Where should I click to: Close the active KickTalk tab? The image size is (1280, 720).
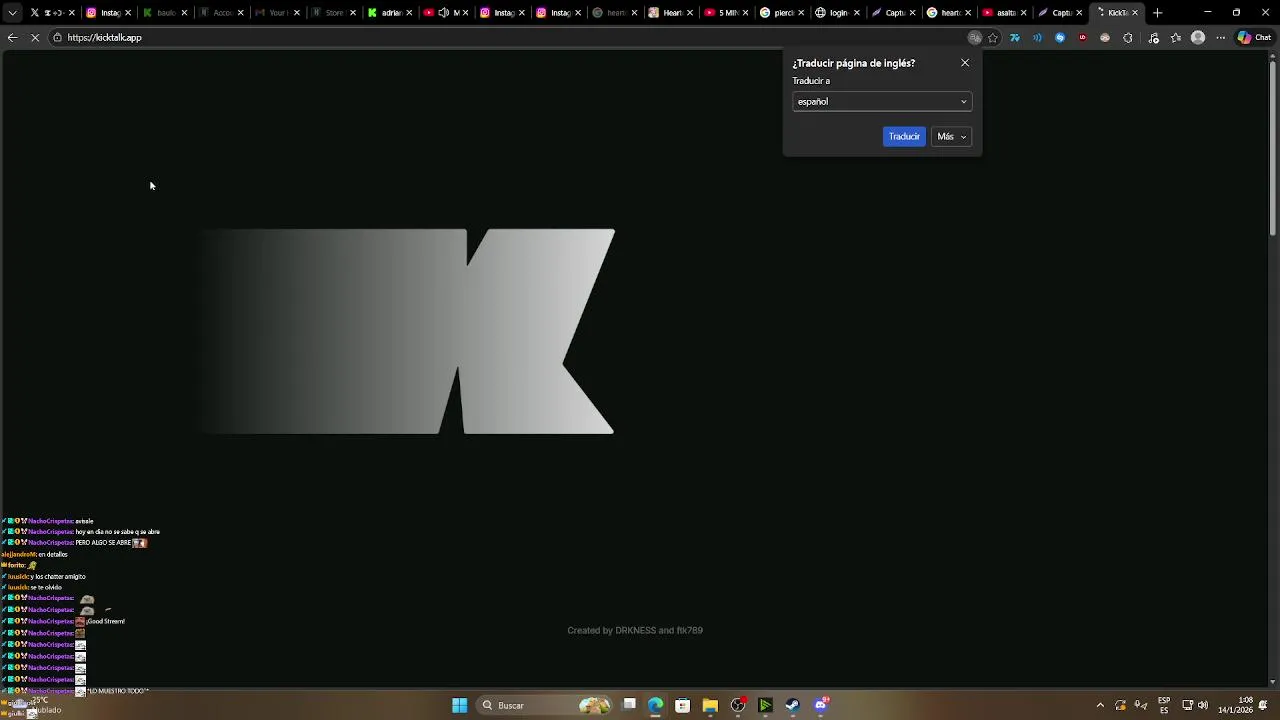[1135, 13]
